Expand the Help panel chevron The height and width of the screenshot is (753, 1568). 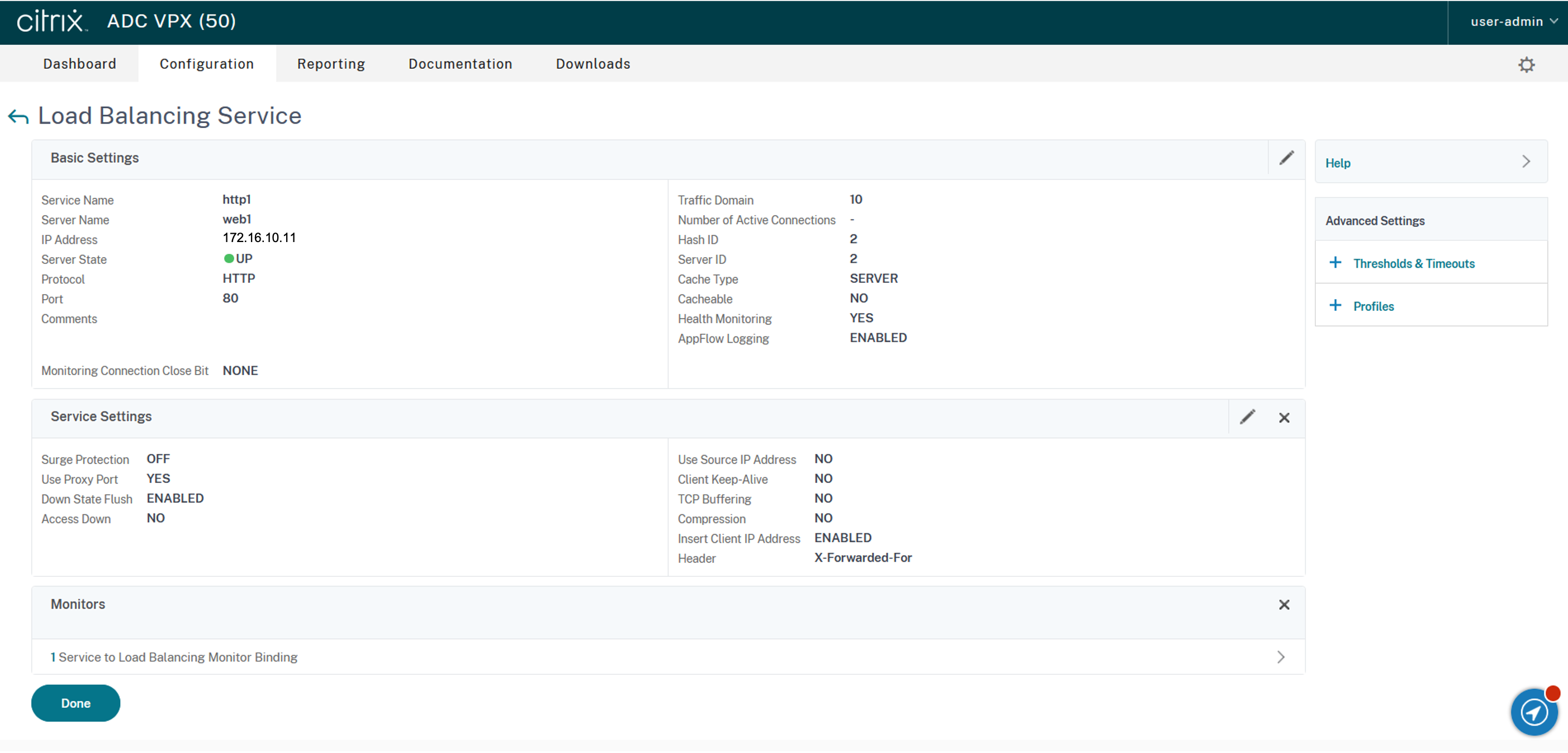[1526, 162]
